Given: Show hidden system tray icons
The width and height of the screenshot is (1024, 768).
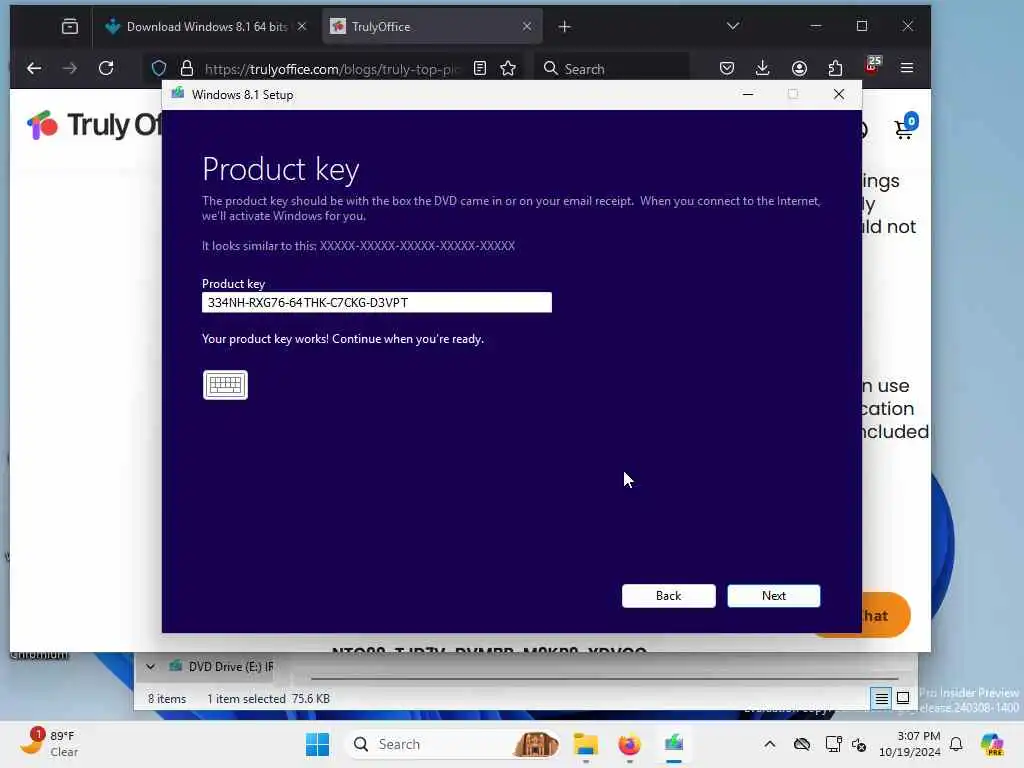Looking at the screenshot, I should pos(770,744).
